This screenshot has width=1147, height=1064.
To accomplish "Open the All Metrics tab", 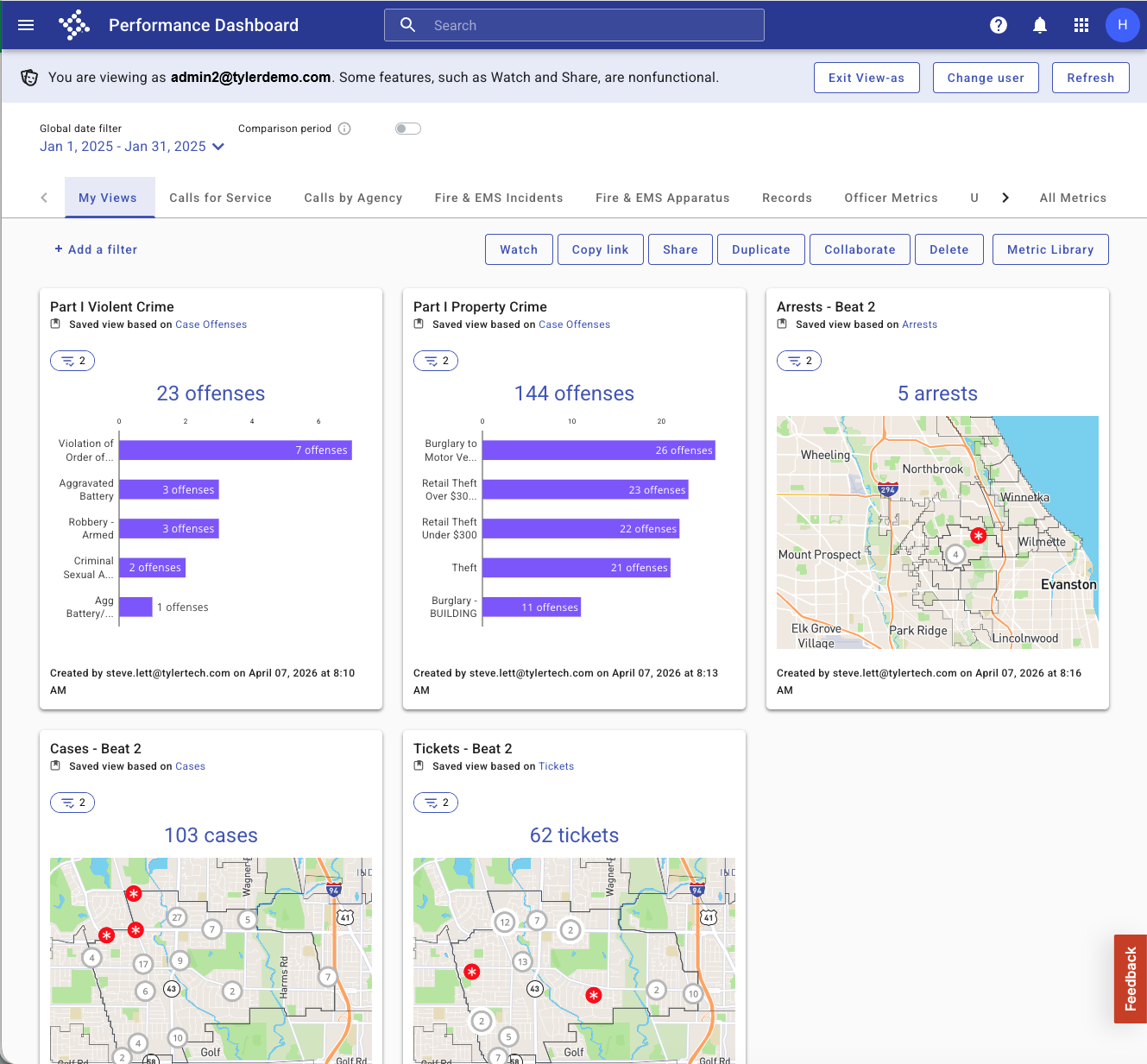I will tap(1073, 198).
